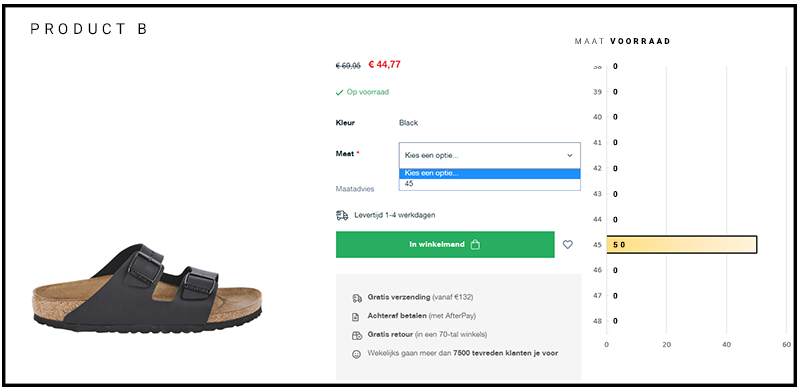
Task: Click the VOORRAAD chart header
Action: click(x=640, y=41)
